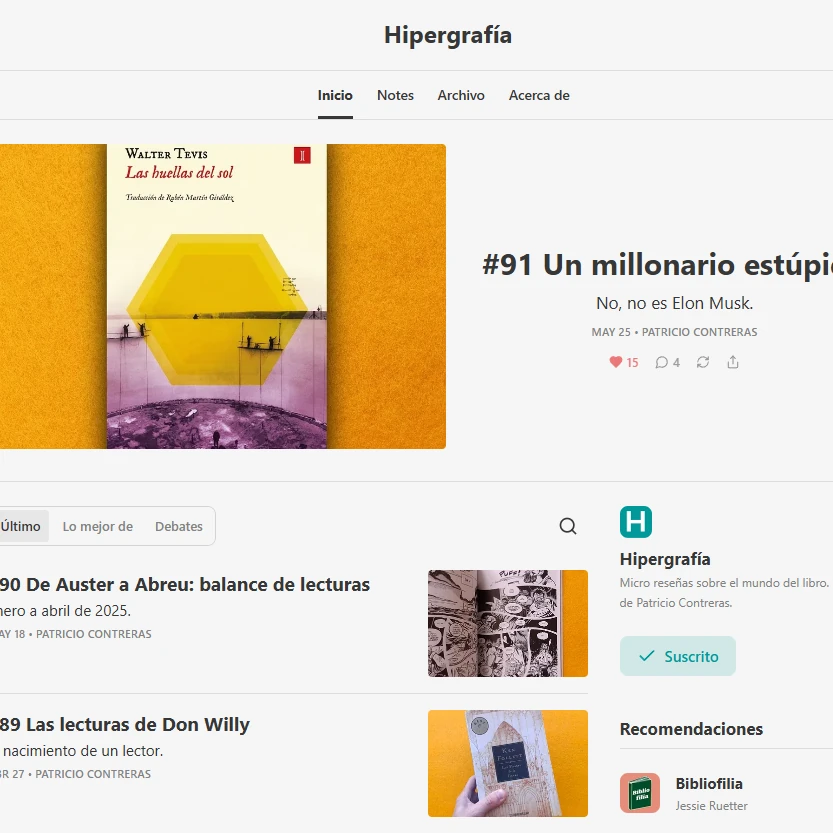Viewport: 833px width, 833px height.
Task: Open Las lecturas de Don Willy article
Action: 125,725
